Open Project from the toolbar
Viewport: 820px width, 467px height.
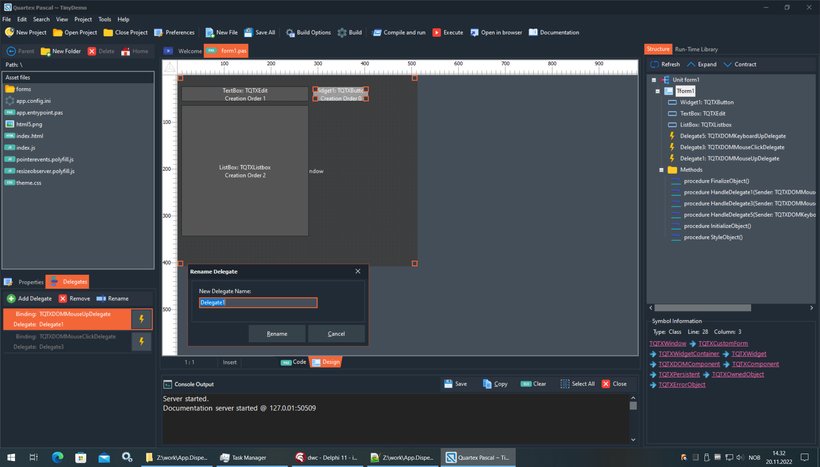click(x=75, y=32)
